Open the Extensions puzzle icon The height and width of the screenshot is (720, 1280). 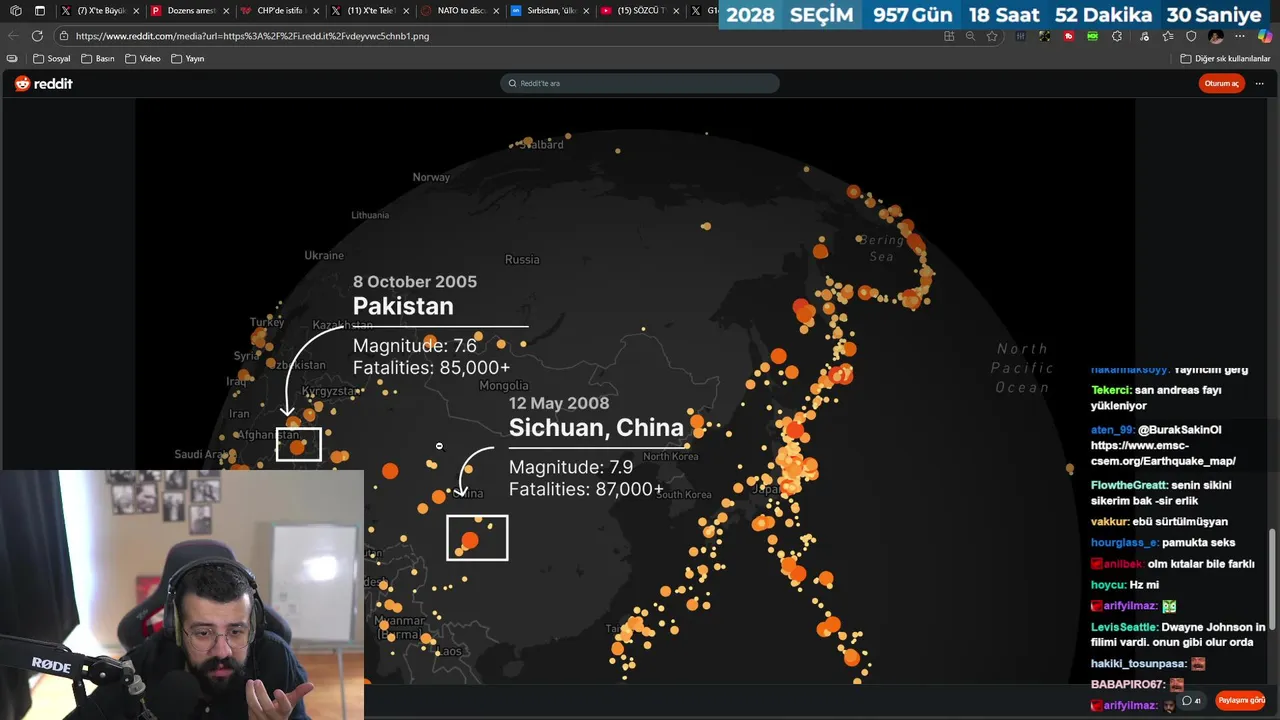pyautogui.click(x=1117, y=36)
